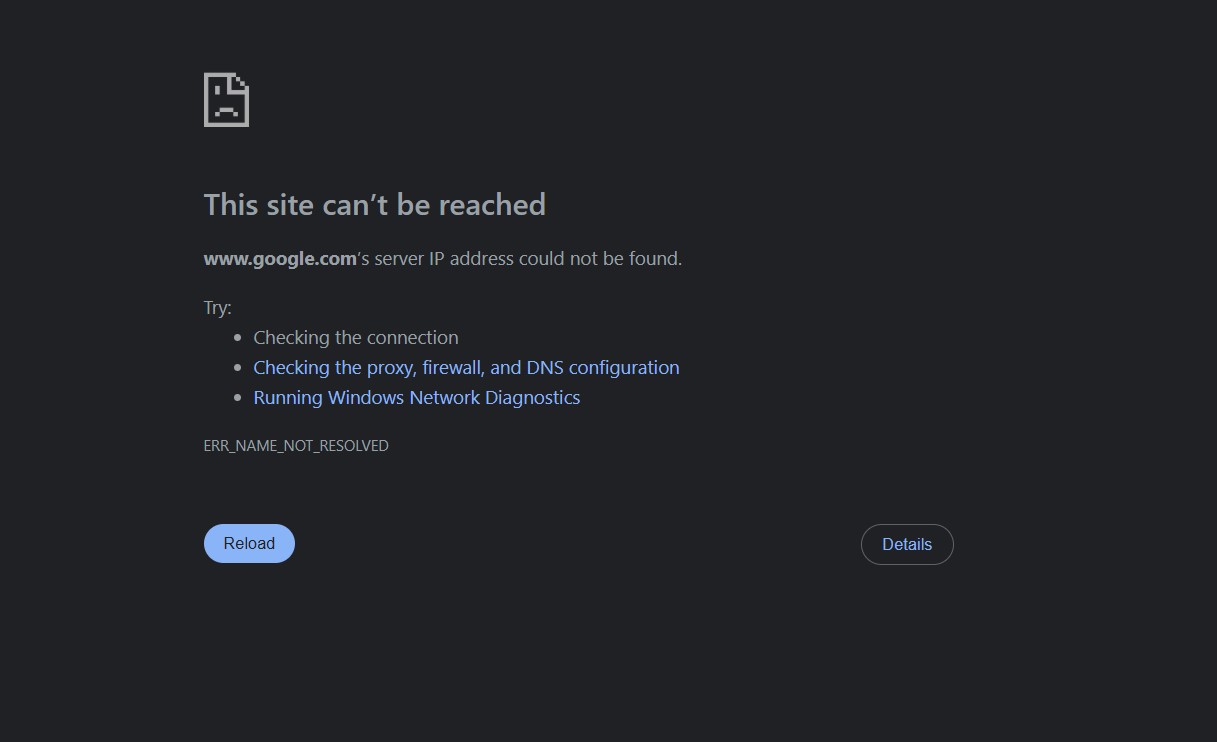Click the word "Running" in the diagnostics link
Image resolution: width=1217 pixels, height=742 pixels.
pyautogui.click(x=287, y=398)
